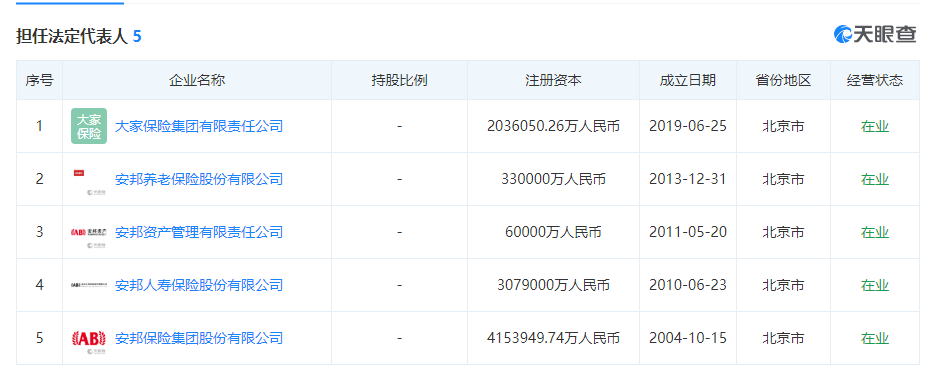Click 在业 status for 安邦资产管理
934x369 pixels.
[x=875, y=232]
